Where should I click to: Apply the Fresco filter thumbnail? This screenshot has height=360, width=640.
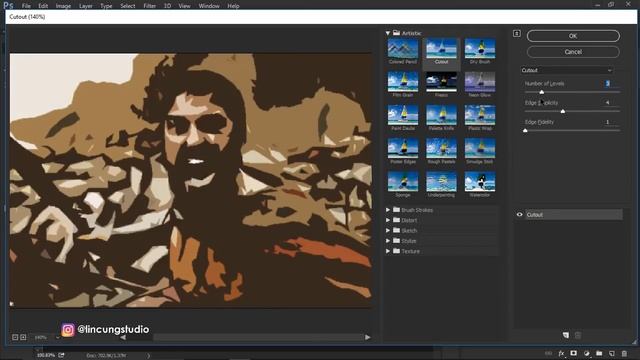tap(441, 82)
